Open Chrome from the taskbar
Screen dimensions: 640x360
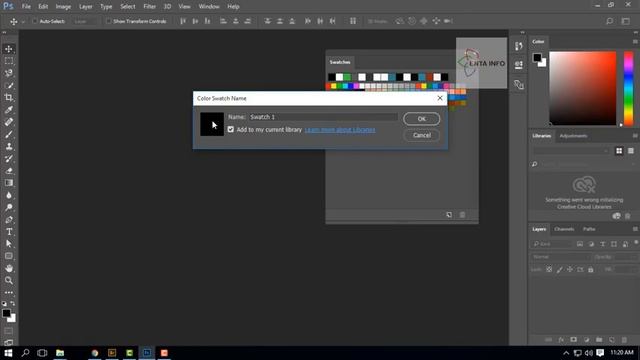pos(95,353)
